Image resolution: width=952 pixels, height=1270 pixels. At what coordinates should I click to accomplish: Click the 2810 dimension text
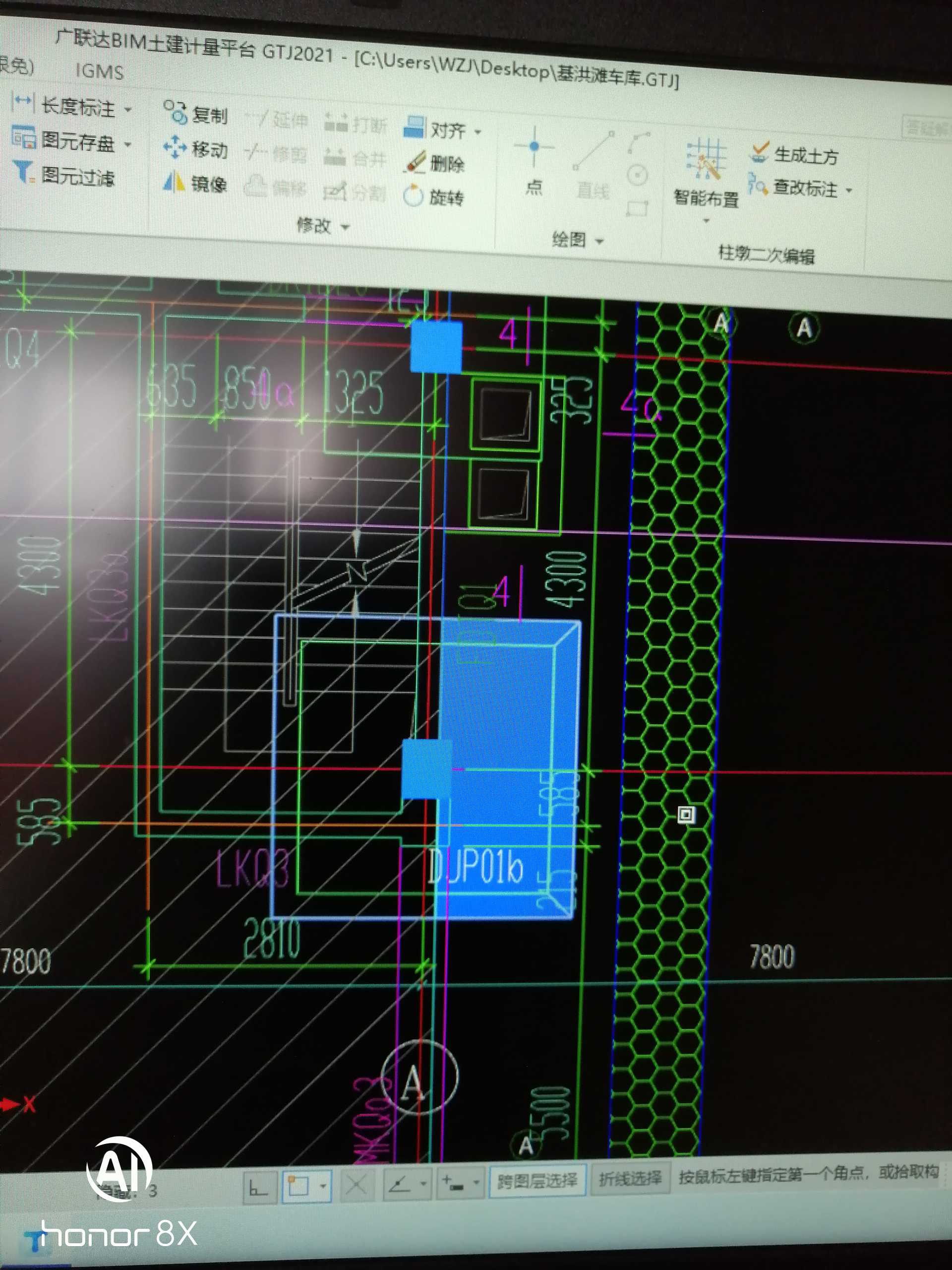pos(271,938)
